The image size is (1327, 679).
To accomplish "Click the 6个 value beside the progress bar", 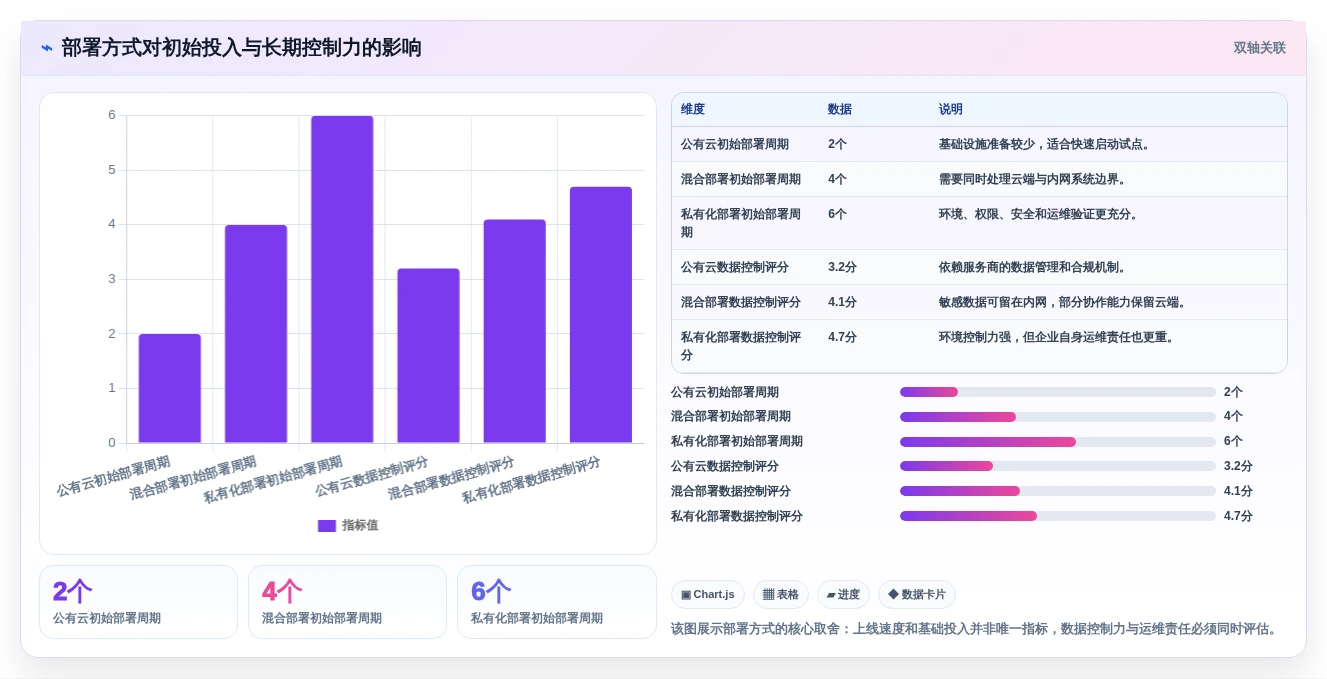I will [x=1233, y=441].
